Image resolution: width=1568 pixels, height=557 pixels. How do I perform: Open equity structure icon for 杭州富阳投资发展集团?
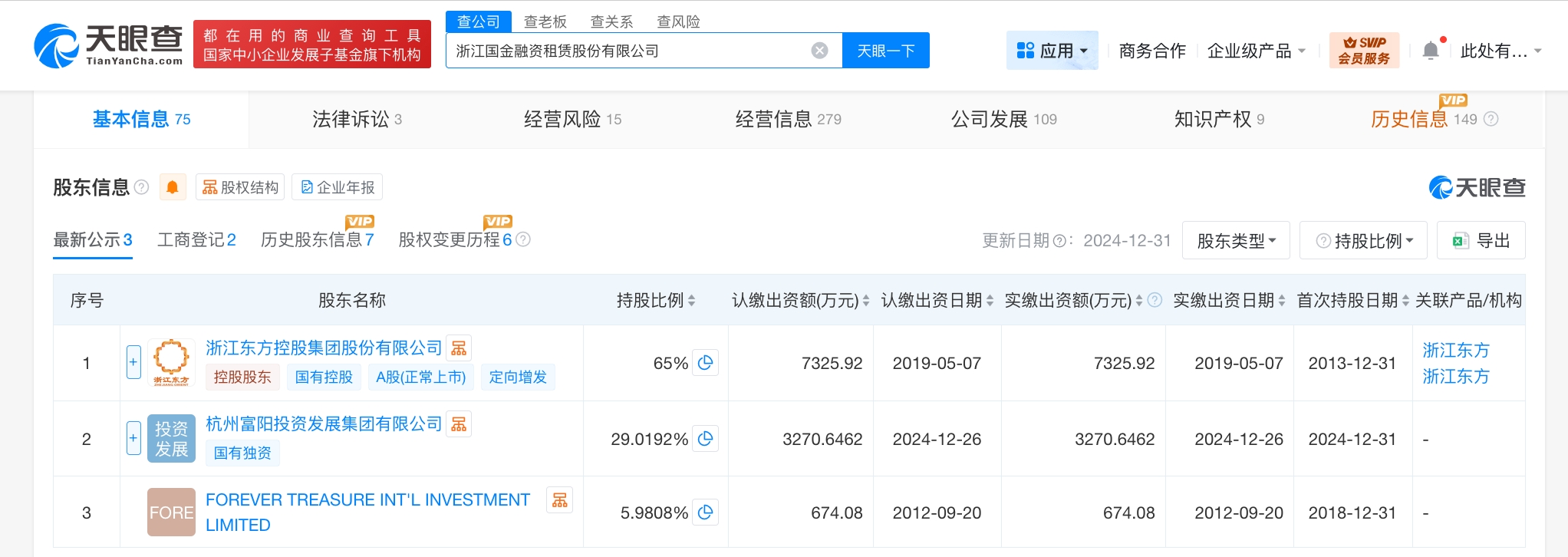click(459, 424)
